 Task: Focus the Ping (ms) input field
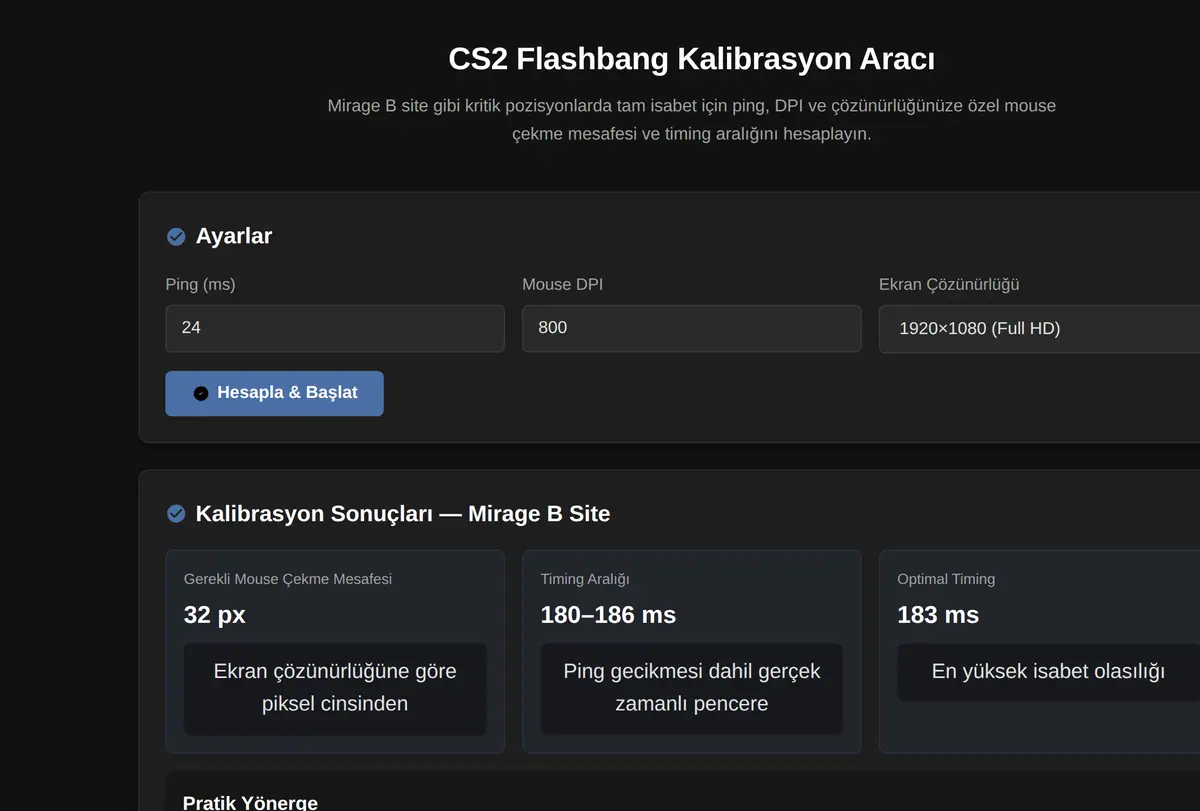click(x=335, y=328)
